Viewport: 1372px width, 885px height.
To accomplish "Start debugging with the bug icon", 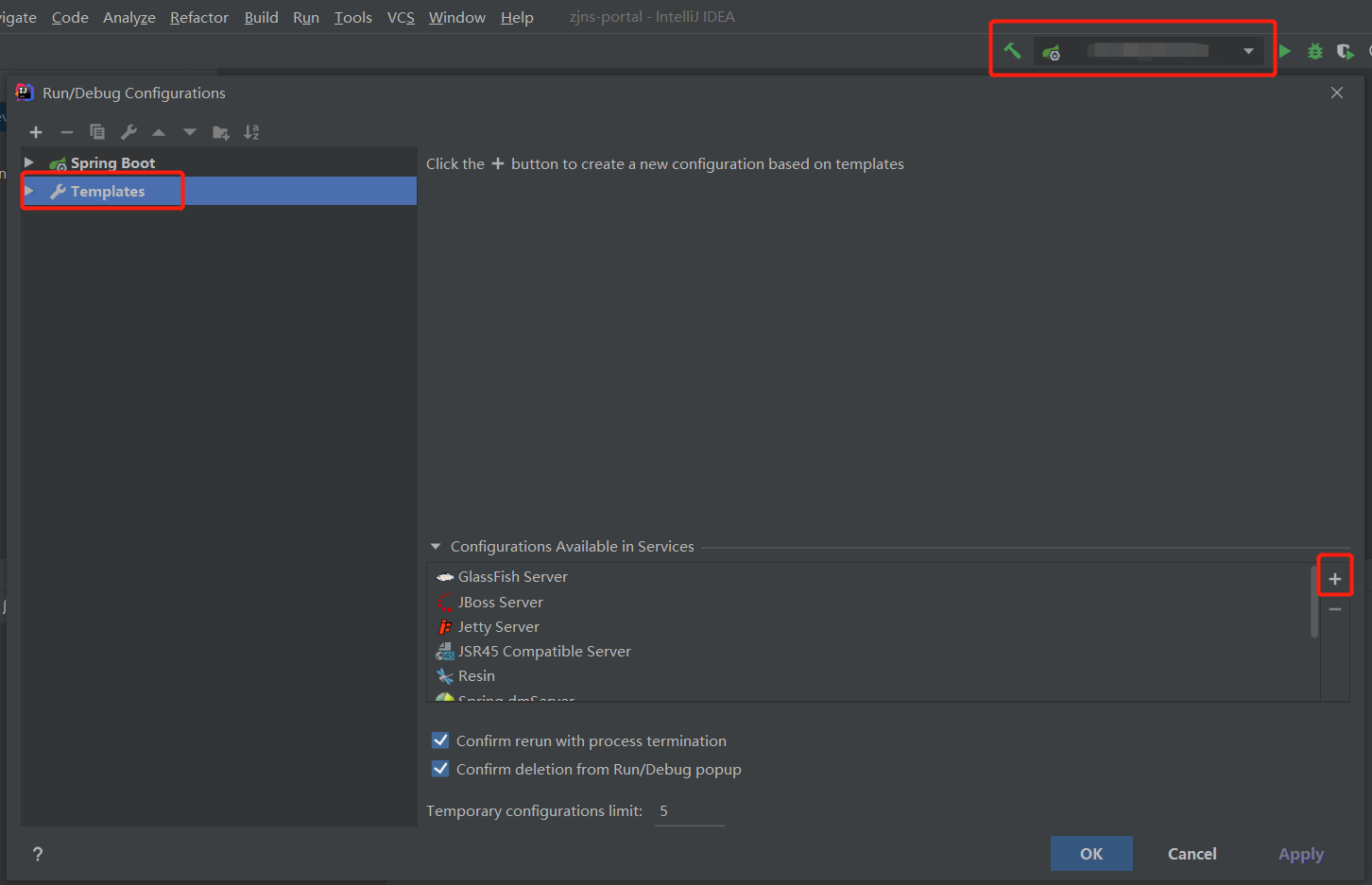I will 1315,51.
